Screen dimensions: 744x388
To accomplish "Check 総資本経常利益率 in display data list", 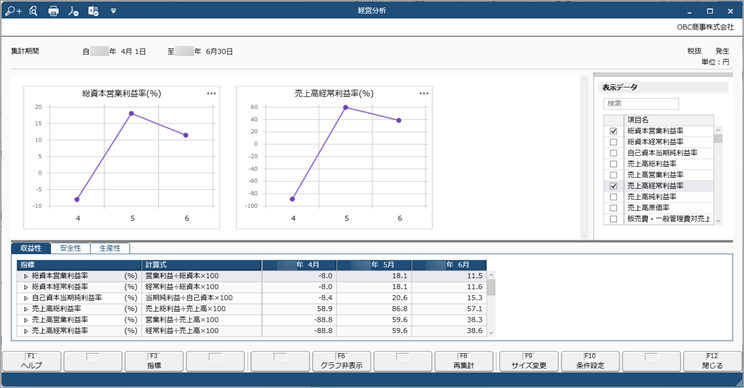I will [614, 142].
